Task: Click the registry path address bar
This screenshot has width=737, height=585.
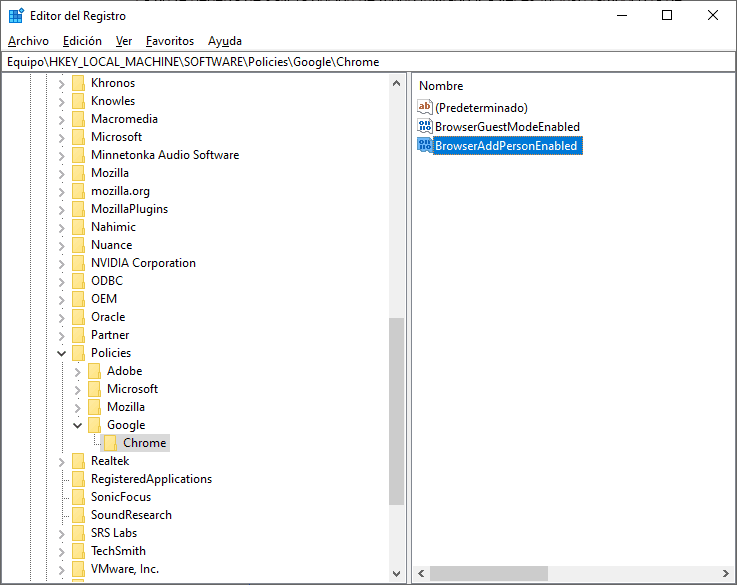Action: 368,62
